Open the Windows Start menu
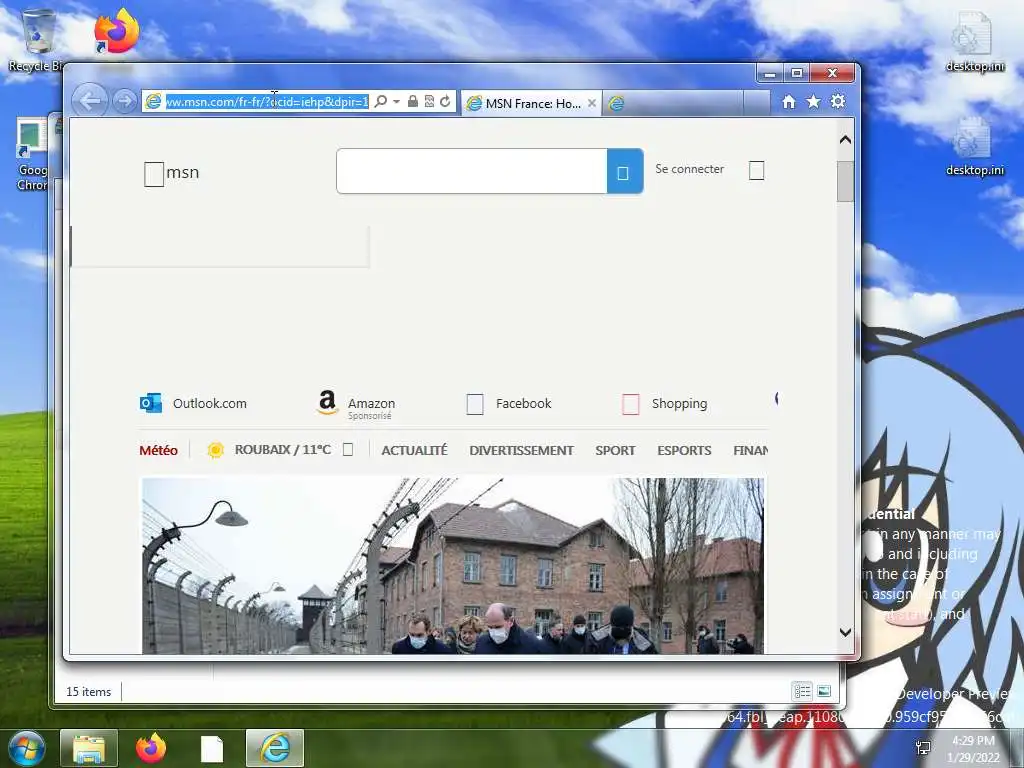 pos(25,748)
